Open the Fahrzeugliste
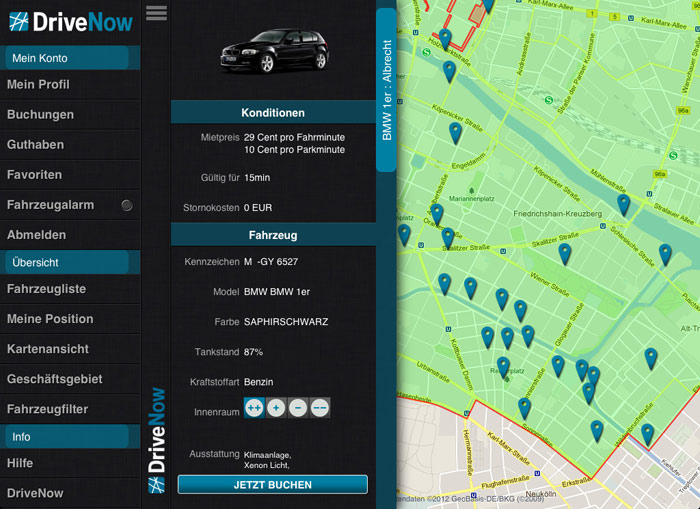 70,289
